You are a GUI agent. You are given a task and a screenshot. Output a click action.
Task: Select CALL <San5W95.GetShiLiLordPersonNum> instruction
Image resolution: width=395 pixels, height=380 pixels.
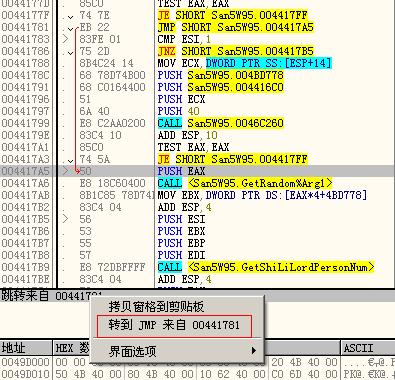point(266,267)
